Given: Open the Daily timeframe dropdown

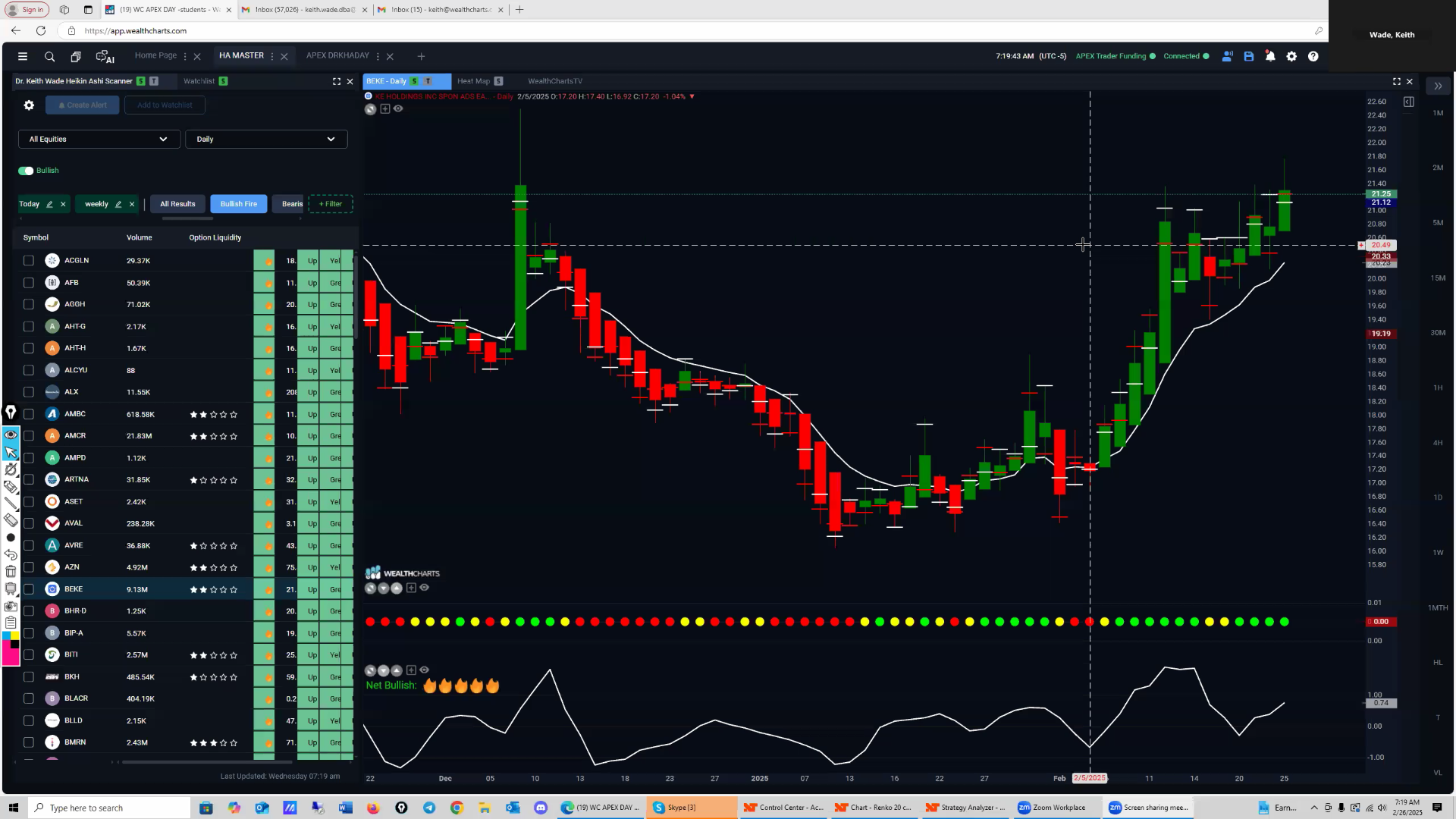Looking at the screenshot, I should click(x=266, y=140).
